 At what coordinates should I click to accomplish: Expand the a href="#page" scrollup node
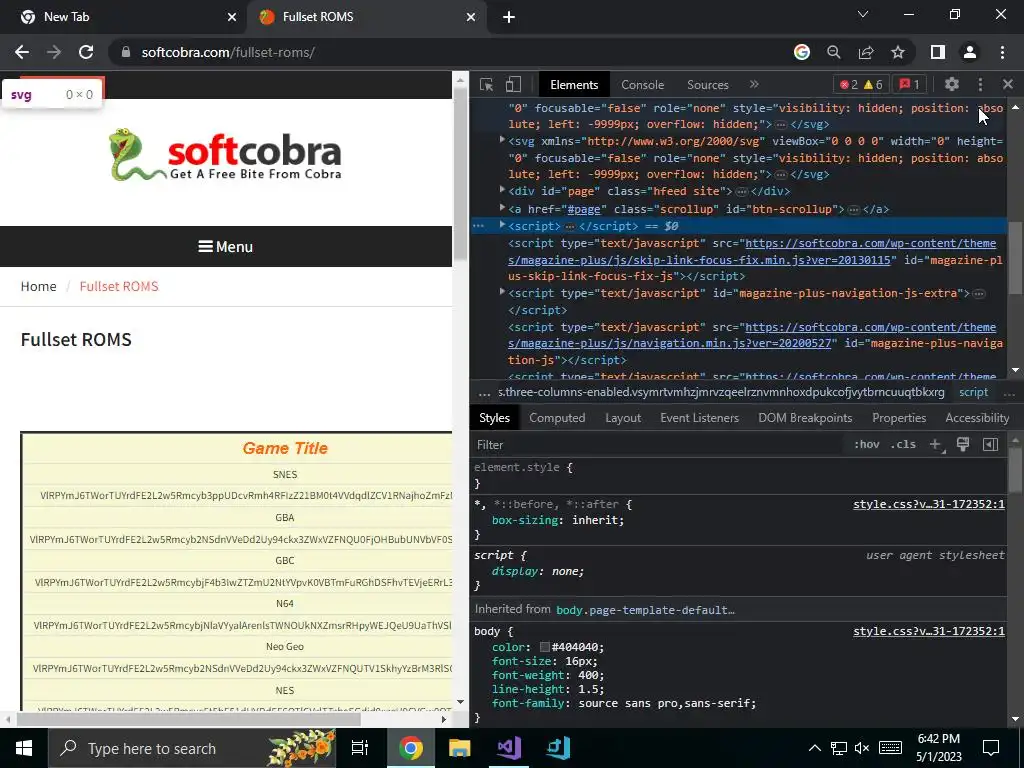502,208
